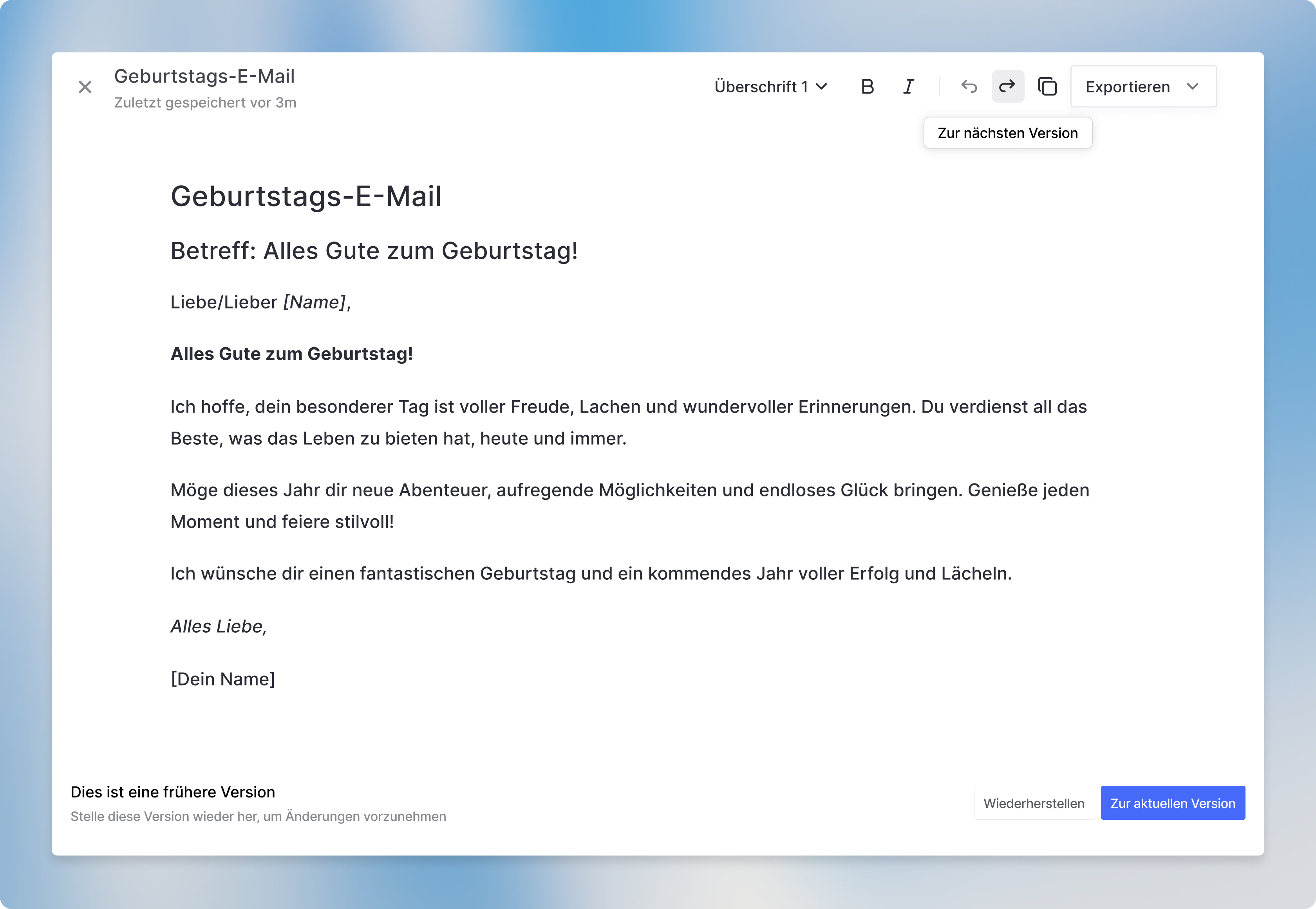
Task: Copy the document contents icon
Action: coord(1047,87)
